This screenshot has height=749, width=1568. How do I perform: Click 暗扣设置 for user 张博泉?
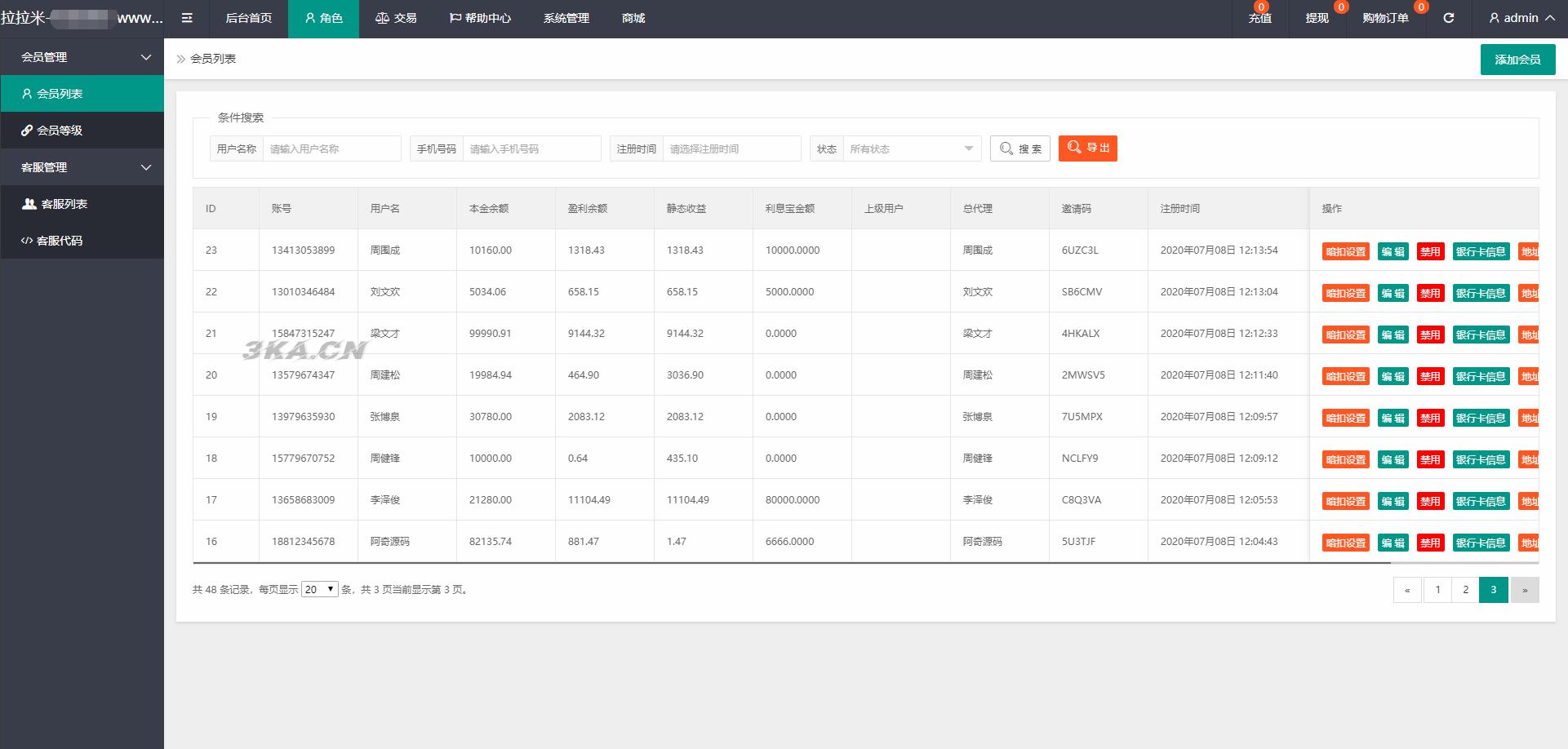[x=1346, y=418]
